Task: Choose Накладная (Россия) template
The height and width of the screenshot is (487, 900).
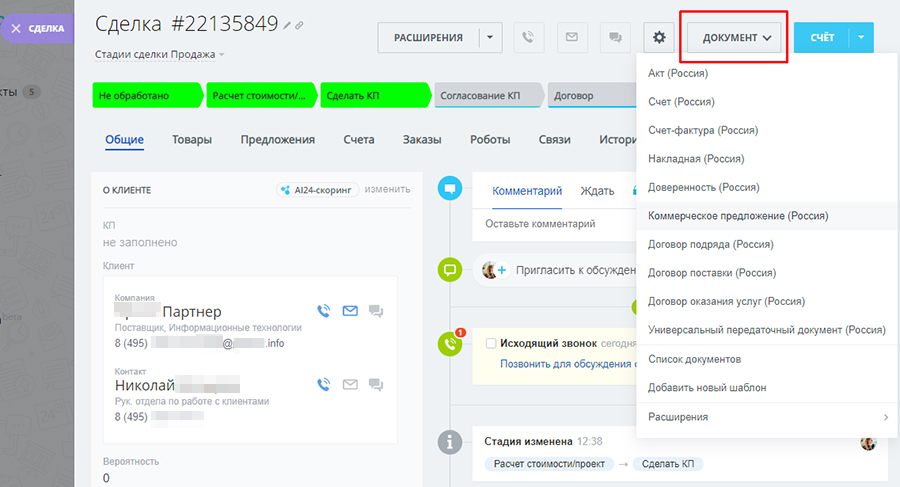Action: (x=767, y=159)
